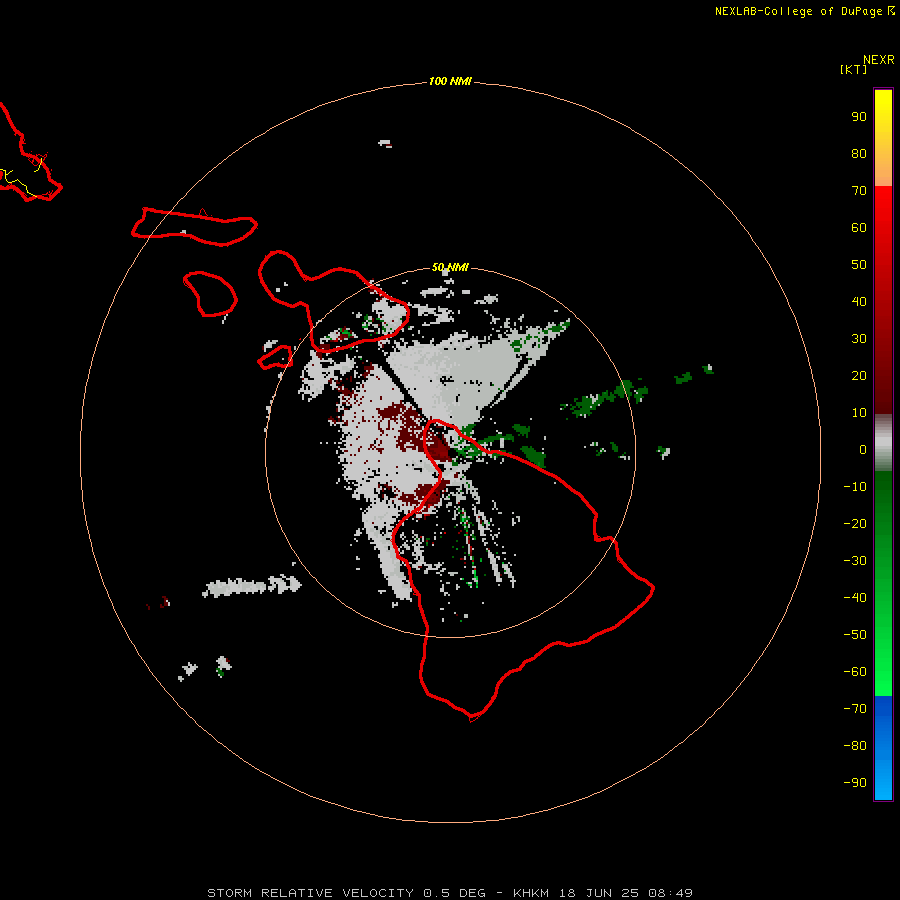
Task: Click the Molokai island outline on the map
Action: tap(194, 227)
